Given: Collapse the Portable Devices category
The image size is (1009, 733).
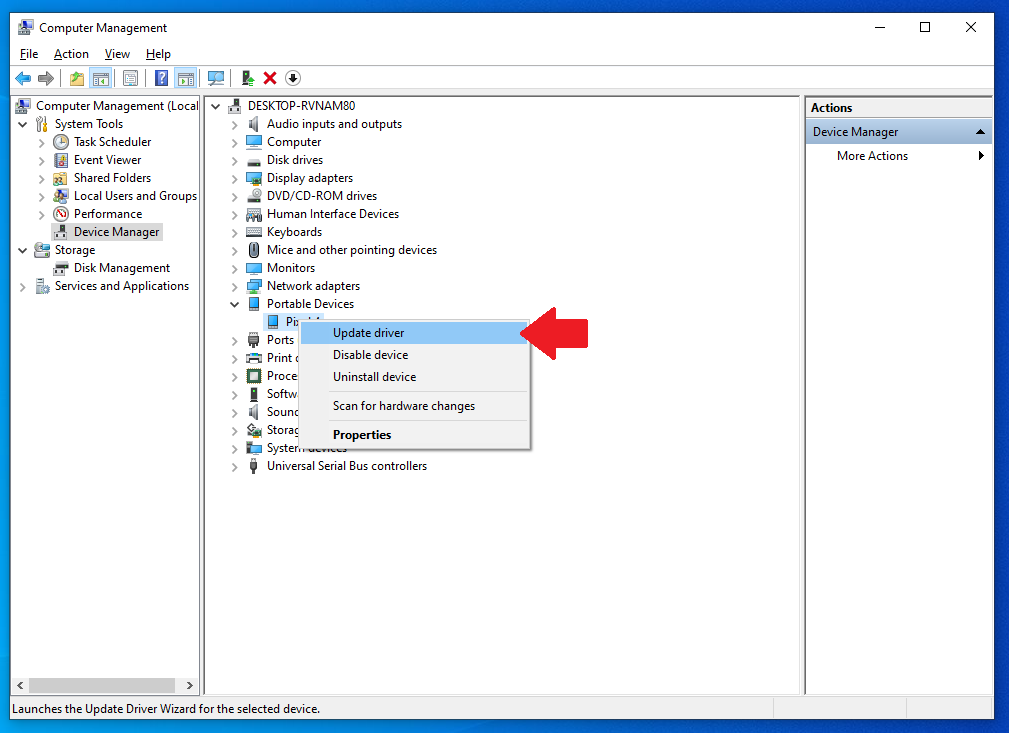Looking at the screenshot, I should pos(235,304).
